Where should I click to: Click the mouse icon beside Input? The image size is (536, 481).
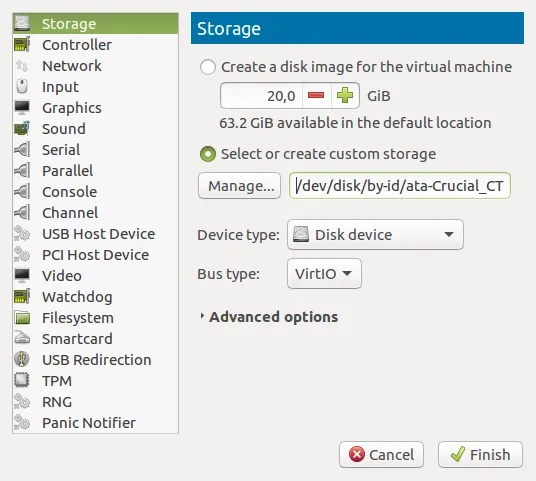coord(22,86)
